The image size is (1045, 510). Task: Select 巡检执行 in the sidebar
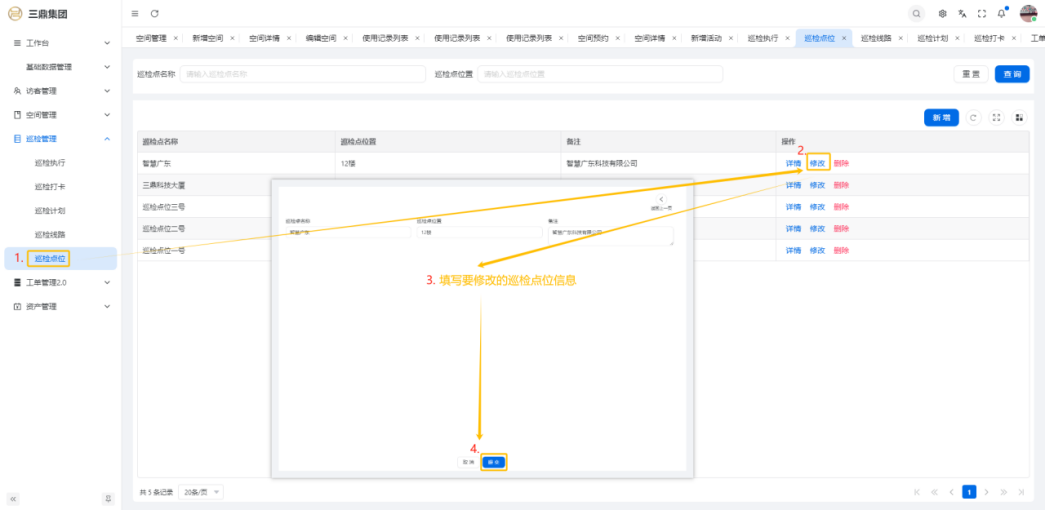tap(50, 162)
